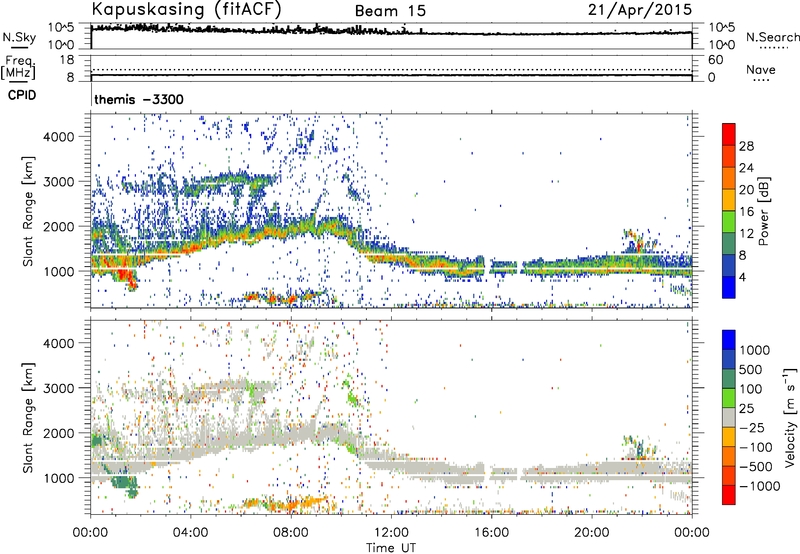The height and width of the screenshot is (554, 800).
Task: Click the Power [dB] colorbar title
Action: pyautogui.click(x=763, y=211)
